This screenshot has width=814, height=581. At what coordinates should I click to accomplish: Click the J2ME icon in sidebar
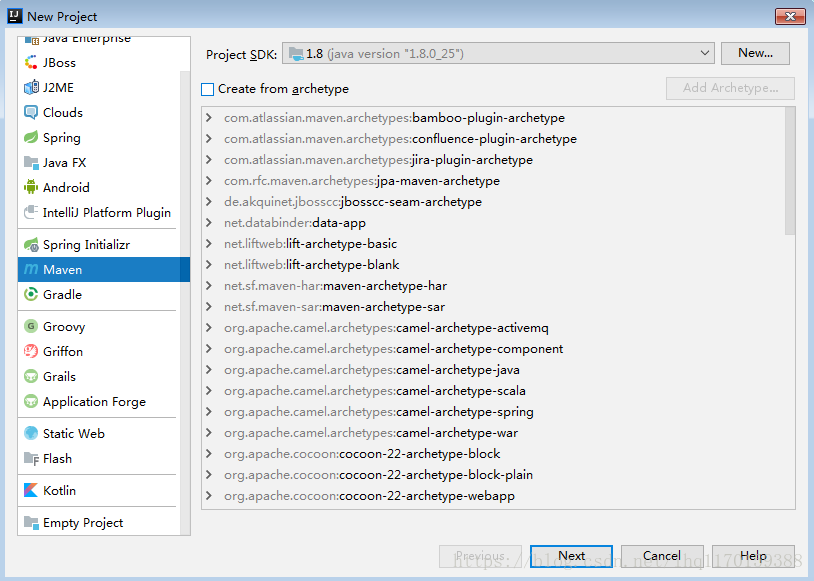click(31, 87)
